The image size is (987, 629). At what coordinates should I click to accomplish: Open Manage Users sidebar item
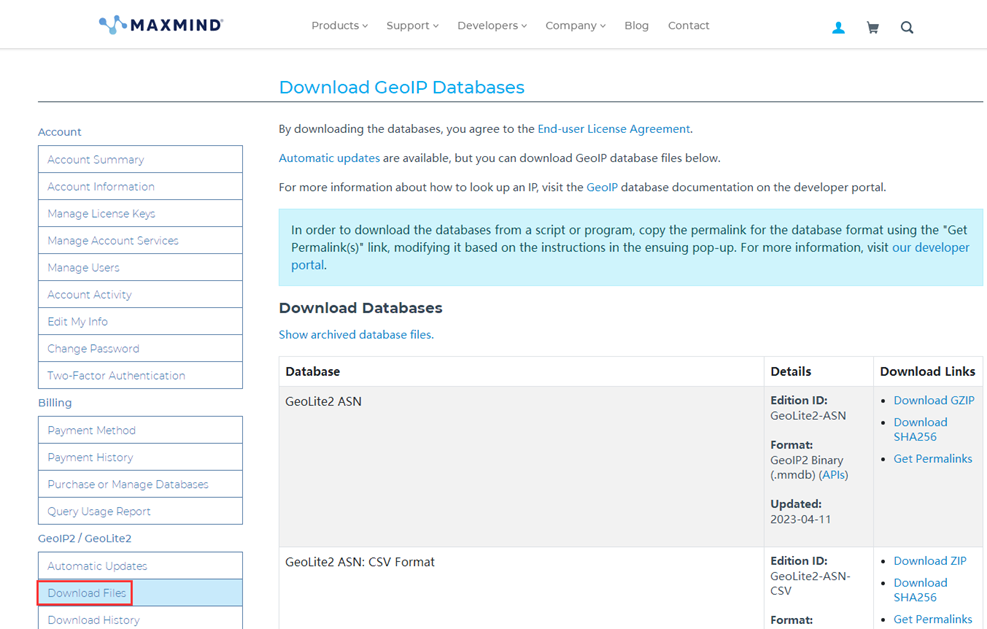140,268
